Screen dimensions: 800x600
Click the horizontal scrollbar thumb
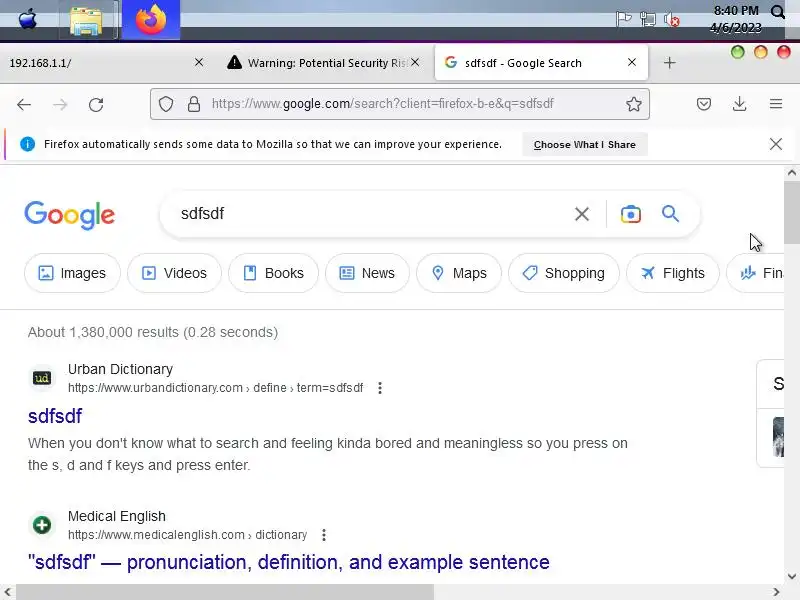pyautogui.click(x=224, y=592)
